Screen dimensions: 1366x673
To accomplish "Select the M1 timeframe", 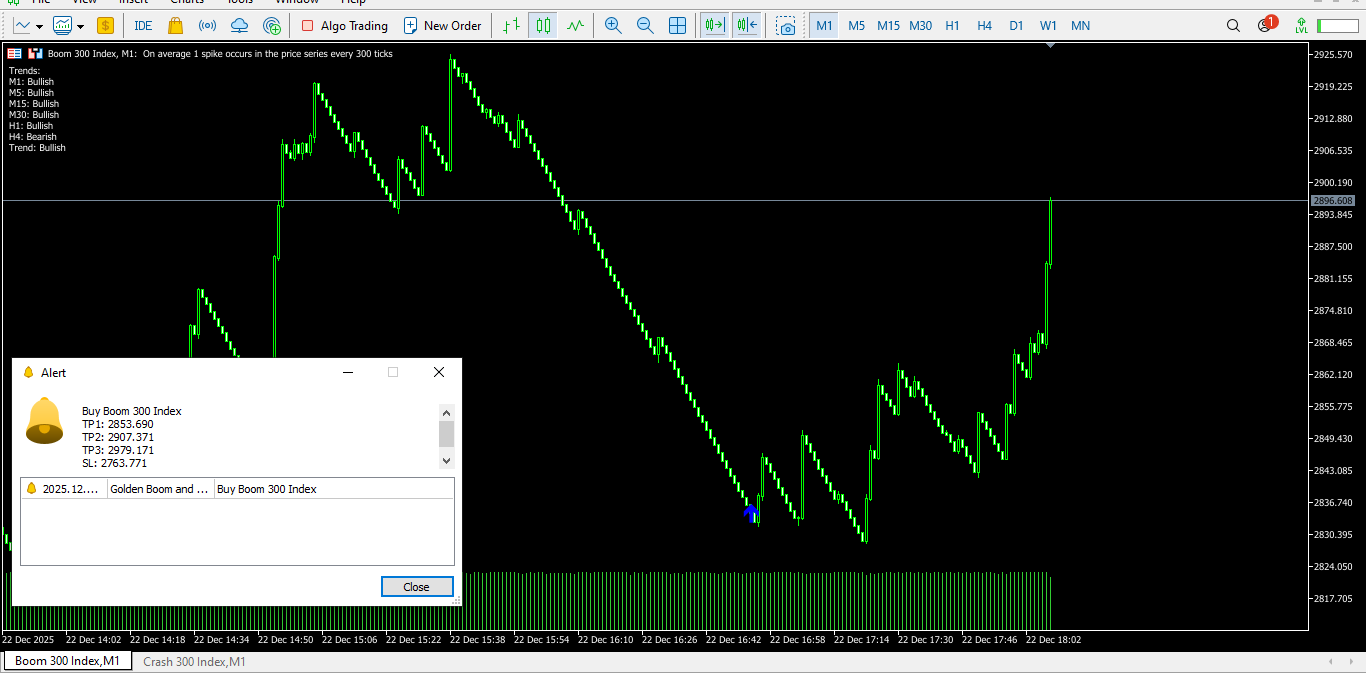I will pyautogui.click(x=824, y=26).
